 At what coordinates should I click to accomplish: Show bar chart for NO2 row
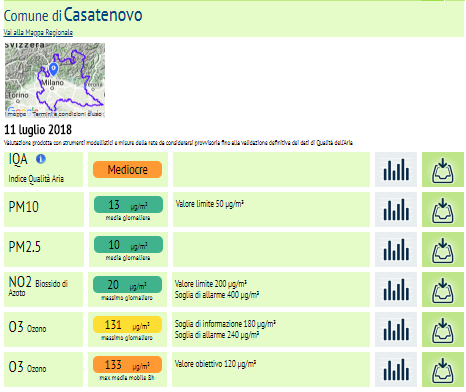396,290
